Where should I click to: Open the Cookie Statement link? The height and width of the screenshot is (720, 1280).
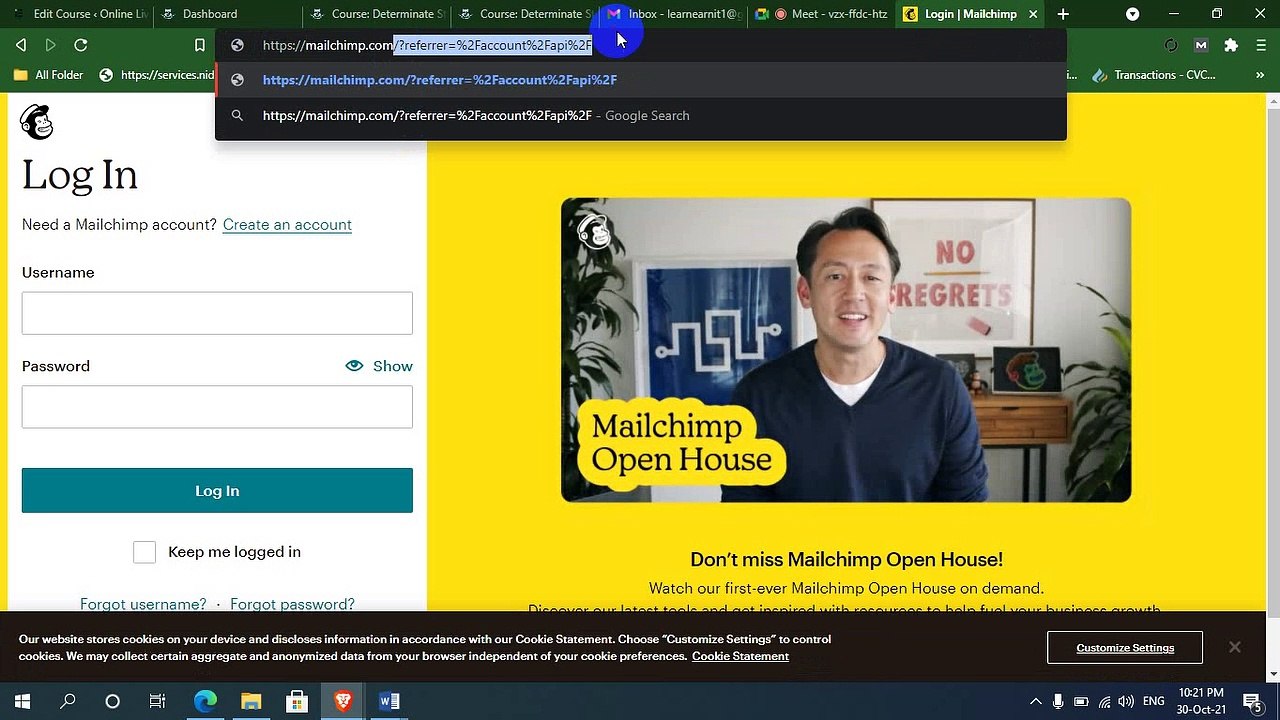740,656
